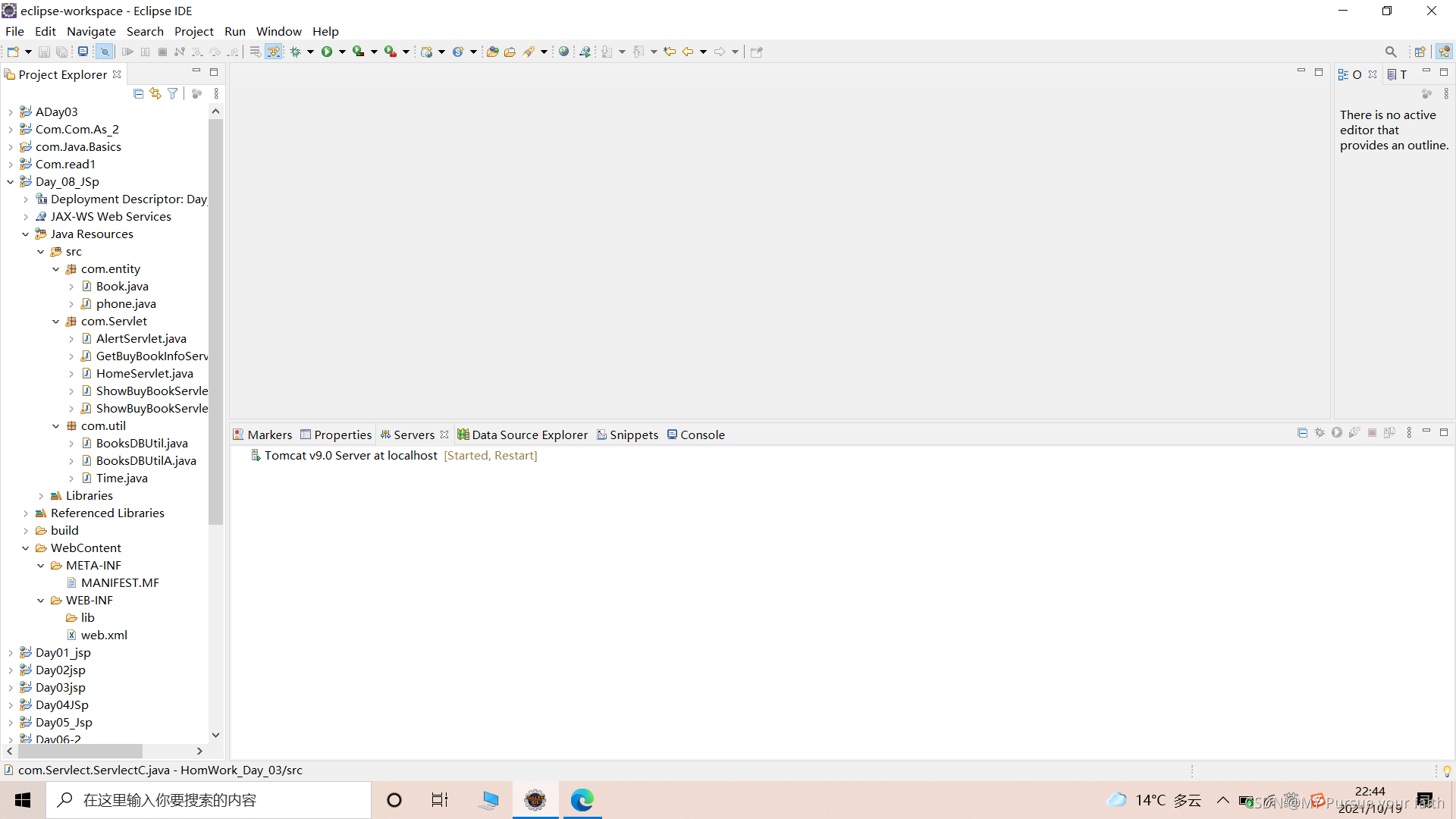Open the Navigate menu
The image size is (1456, 819).
91,31
